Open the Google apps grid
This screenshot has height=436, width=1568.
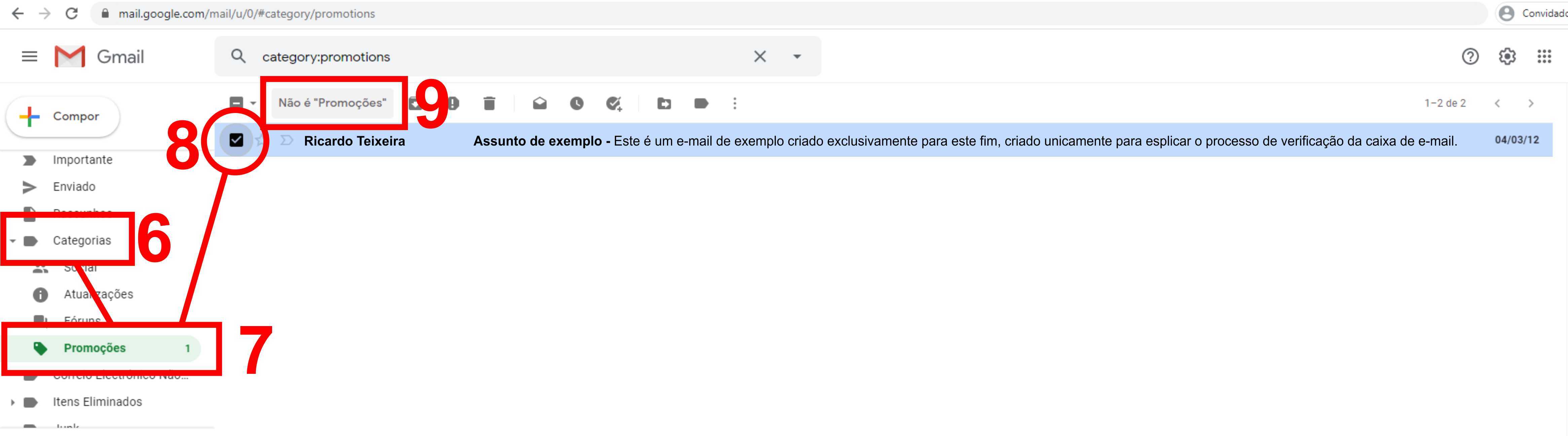pyautogui.click(x=1544, y=56)
